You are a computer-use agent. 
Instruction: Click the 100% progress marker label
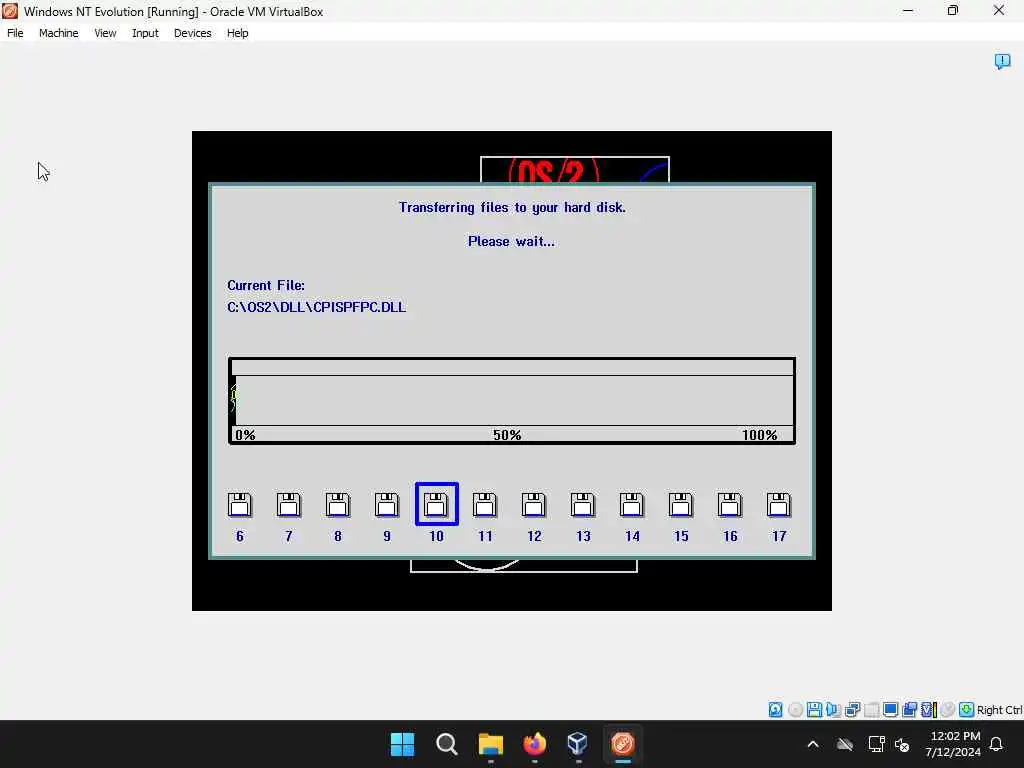coord(760,435)
